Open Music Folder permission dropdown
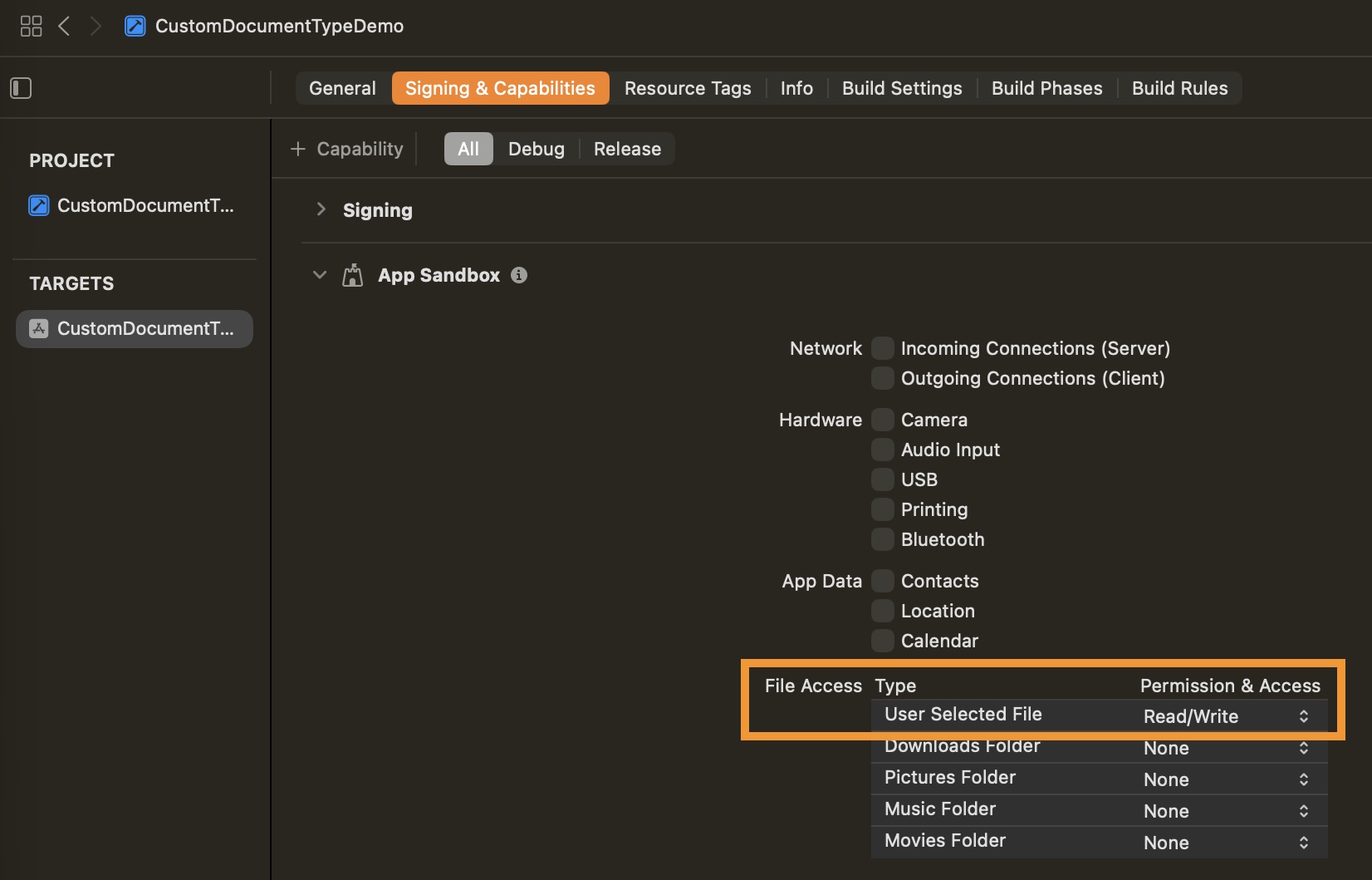This screenshot has width=1372, height=880. [x=1227, y=811]
